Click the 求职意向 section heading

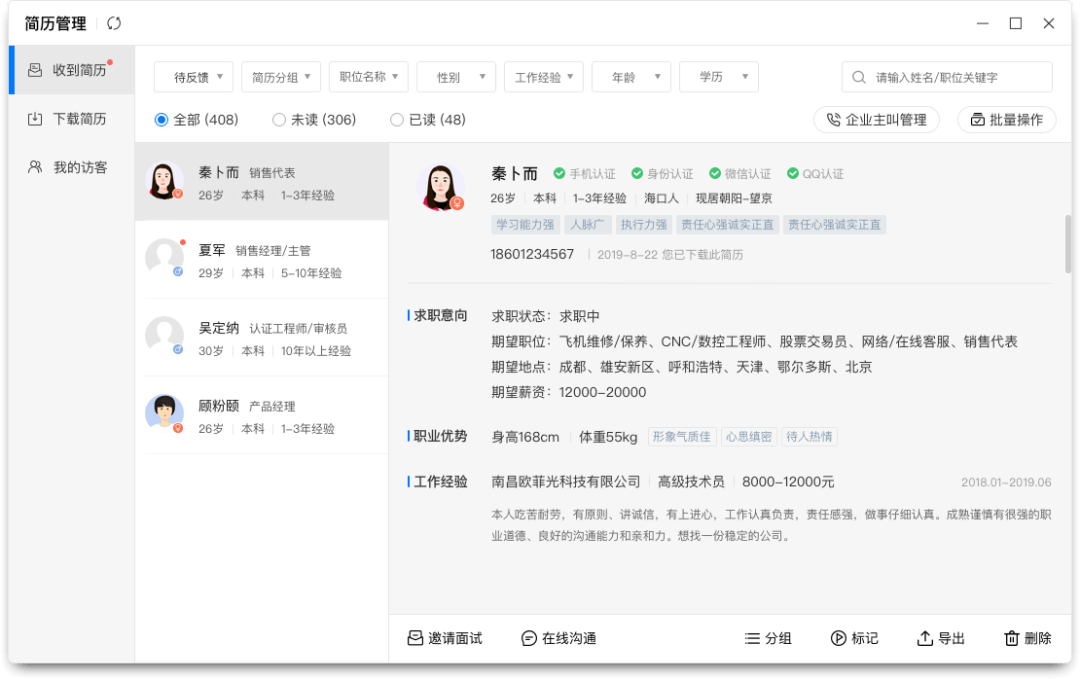click(440, 315)
